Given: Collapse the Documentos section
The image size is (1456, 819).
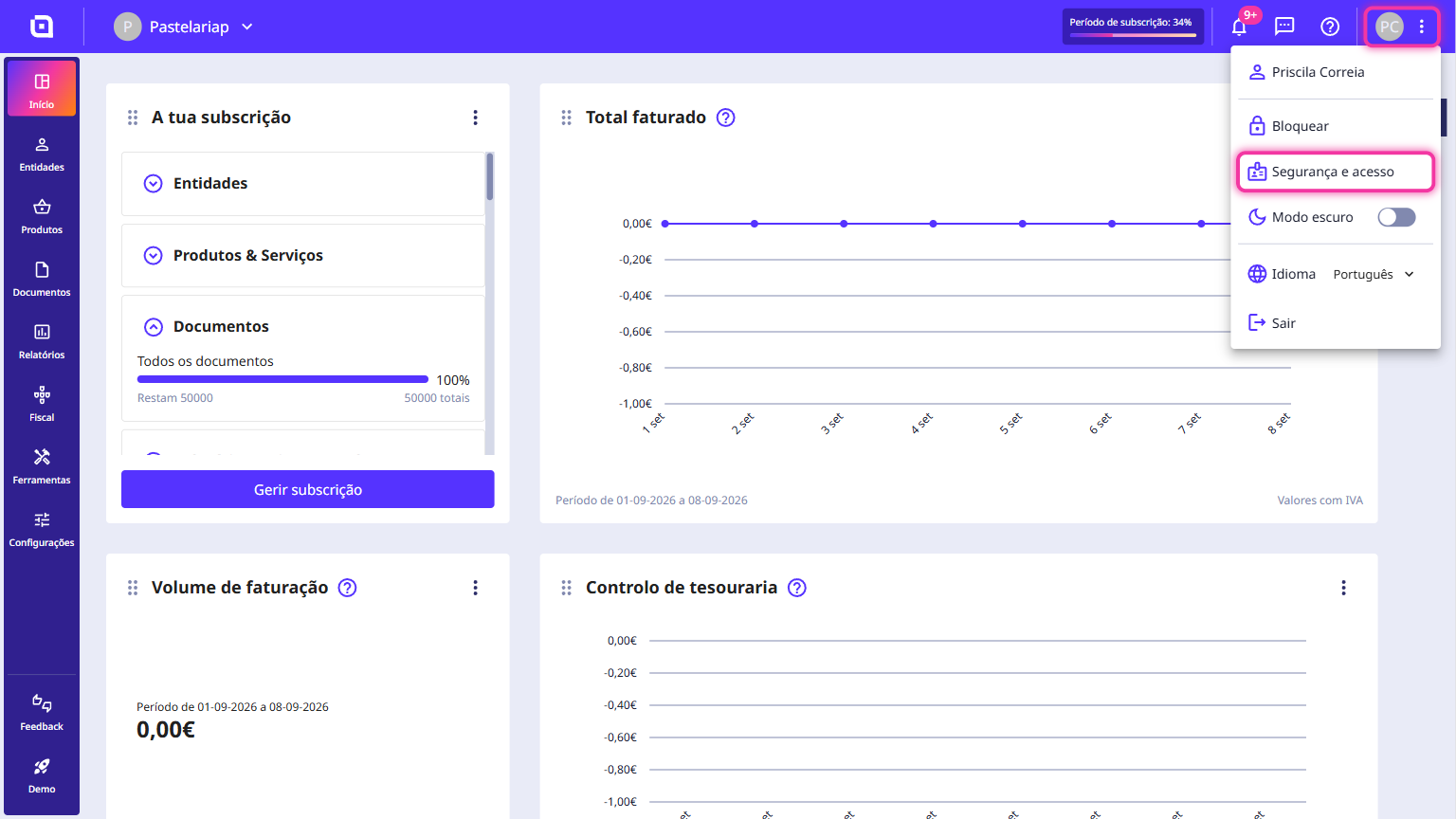Looking at the screenshot, I should tap(154, 327).
